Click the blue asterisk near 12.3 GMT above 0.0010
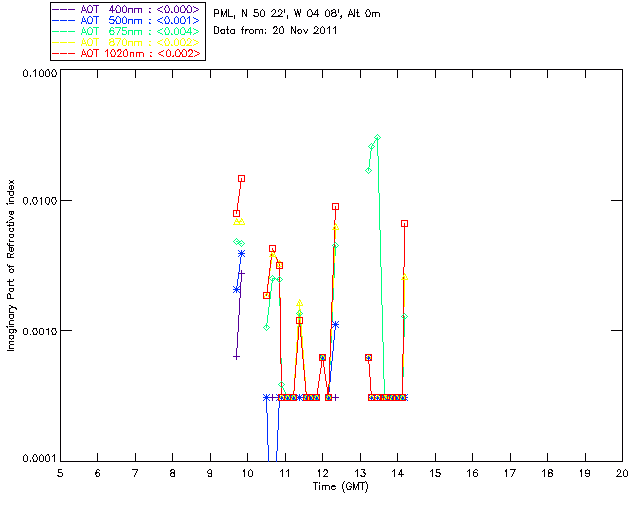The width and height of the screenshot is (640, 512). tap(336, 325)
